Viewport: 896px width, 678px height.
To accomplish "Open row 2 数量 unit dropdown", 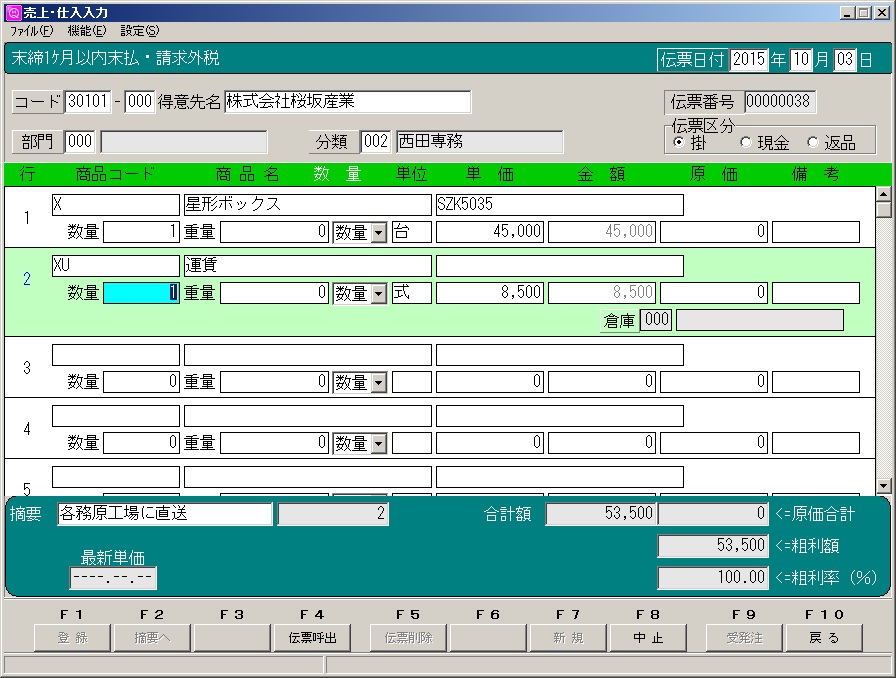I will click(x=378, y=294).
